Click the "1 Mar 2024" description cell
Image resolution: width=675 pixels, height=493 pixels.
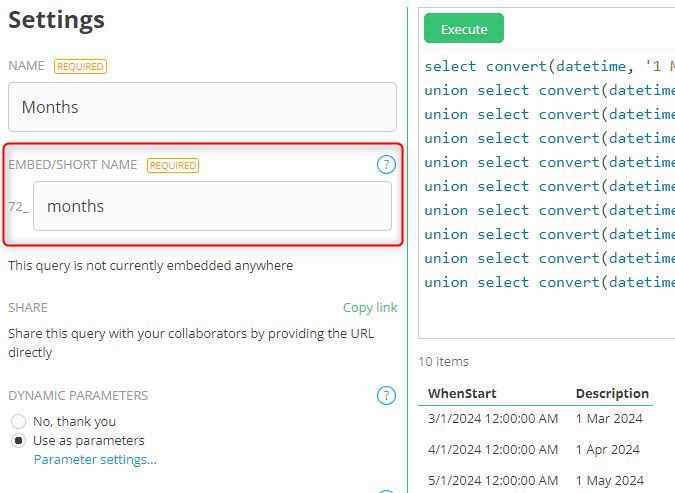[x=609, y=418]
